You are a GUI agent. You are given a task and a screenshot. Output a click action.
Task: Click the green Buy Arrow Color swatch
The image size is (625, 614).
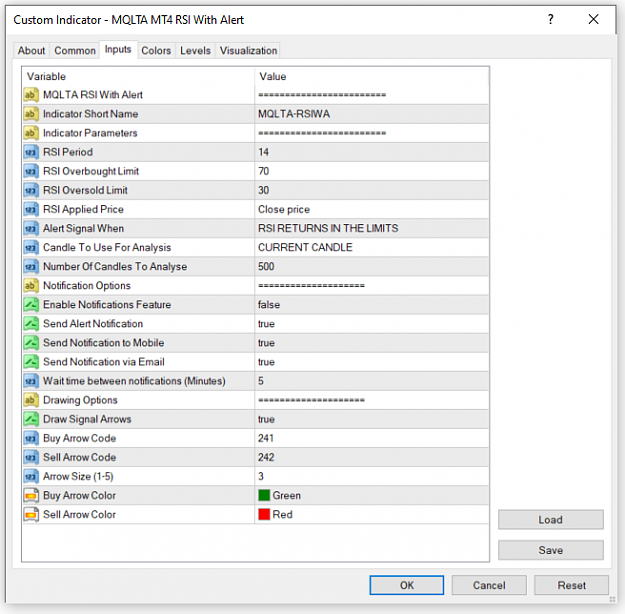click(x=264, y=496)
